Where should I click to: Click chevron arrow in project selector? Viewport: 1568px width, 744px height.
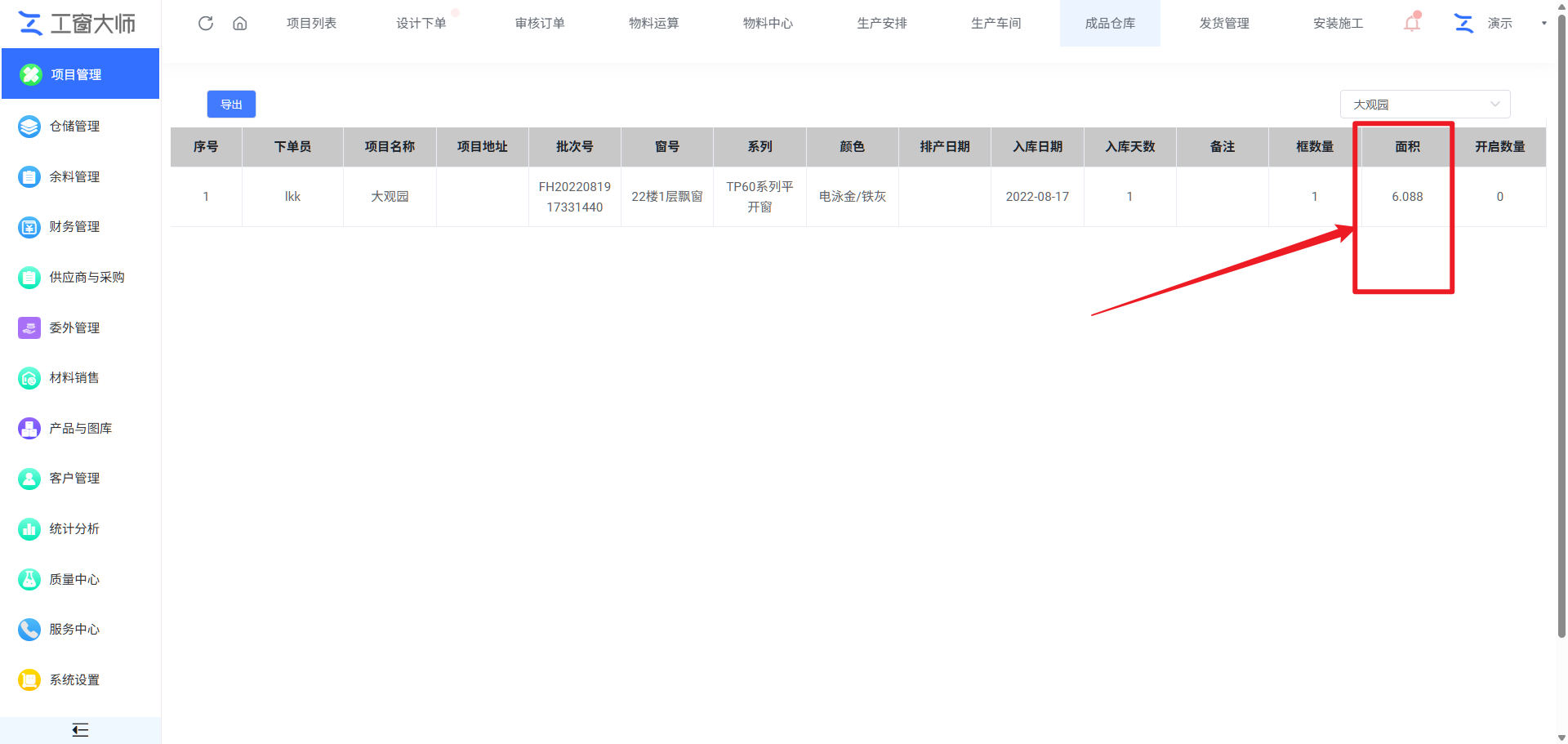click(x=1495, y=105)
